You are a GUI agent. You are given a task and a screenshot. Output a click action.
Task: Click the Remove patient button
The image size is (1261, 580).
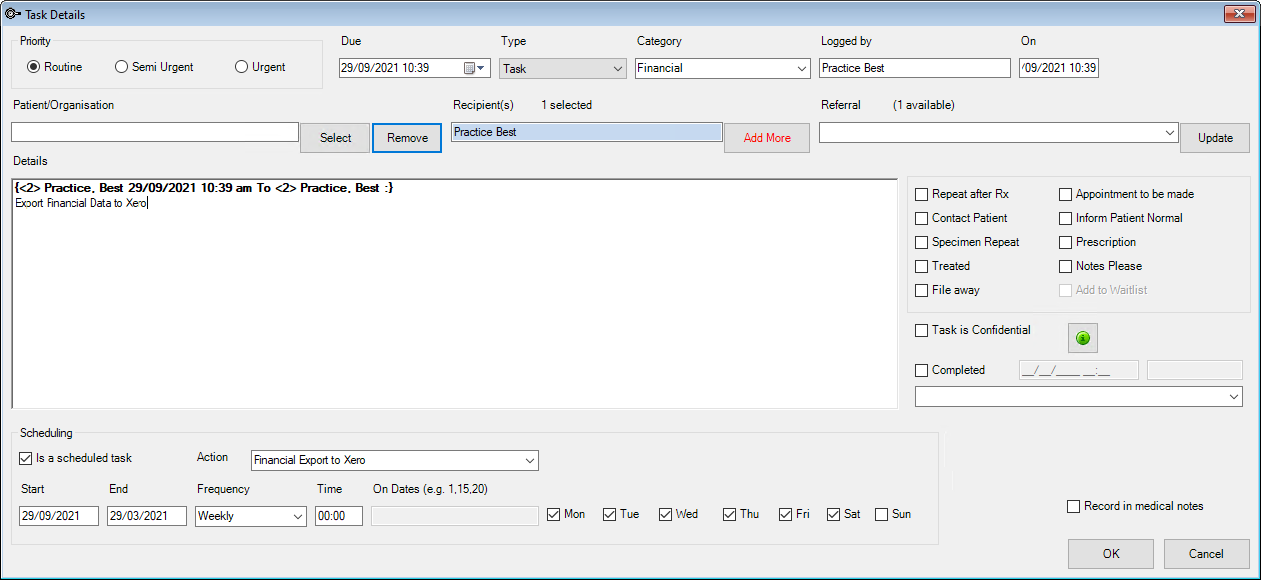[407, 138]
